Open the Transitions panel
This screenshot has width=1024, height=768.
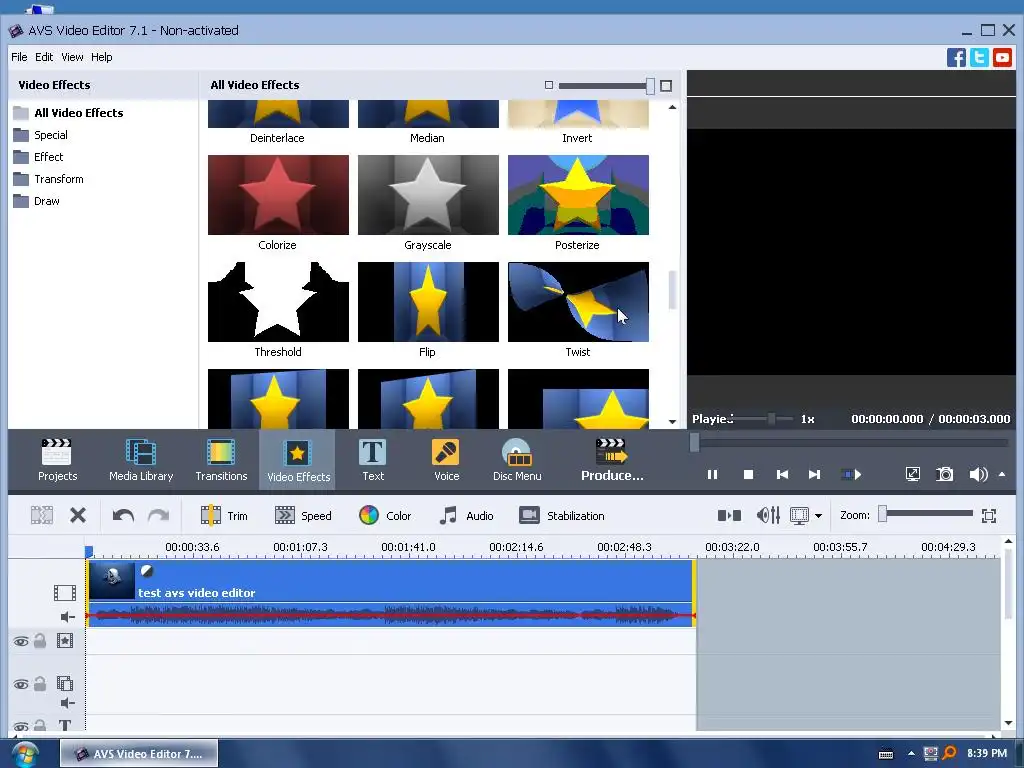[221, 460]
